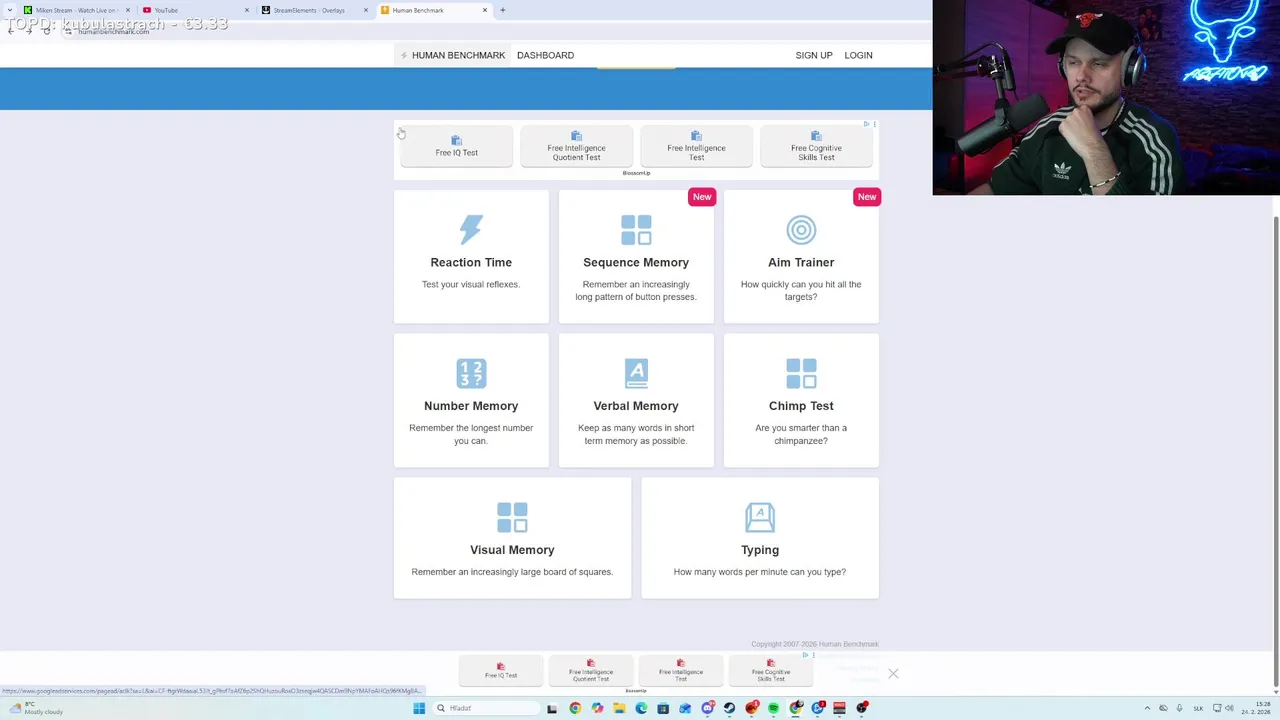Viewport: 1280px width, 720px height.
Task: Click the SIGN UP link
Action: 814,55
